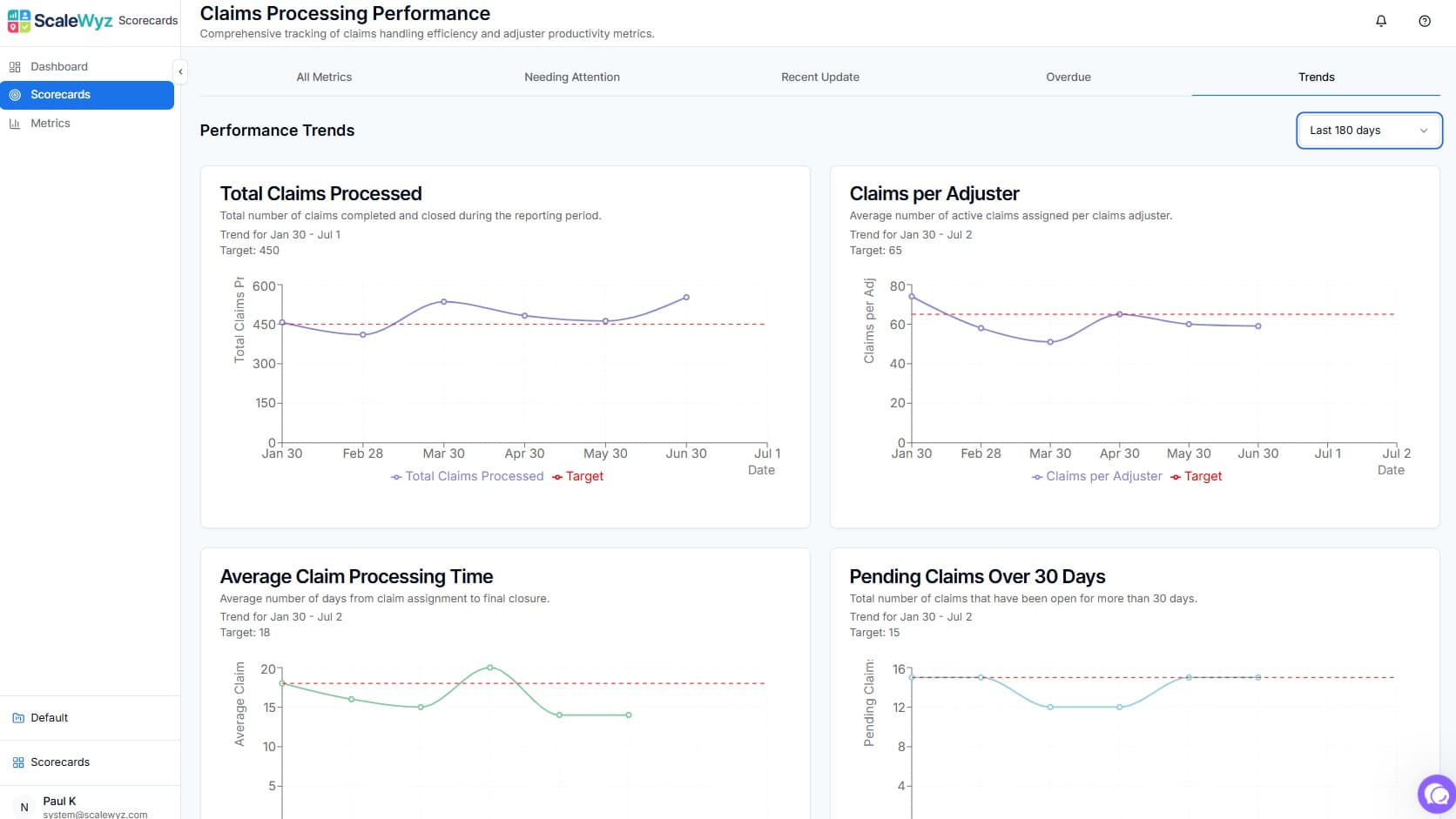
Task: Open the Last 180 days dropdown
Action: pyautogui.click(x=1368, y=131)
